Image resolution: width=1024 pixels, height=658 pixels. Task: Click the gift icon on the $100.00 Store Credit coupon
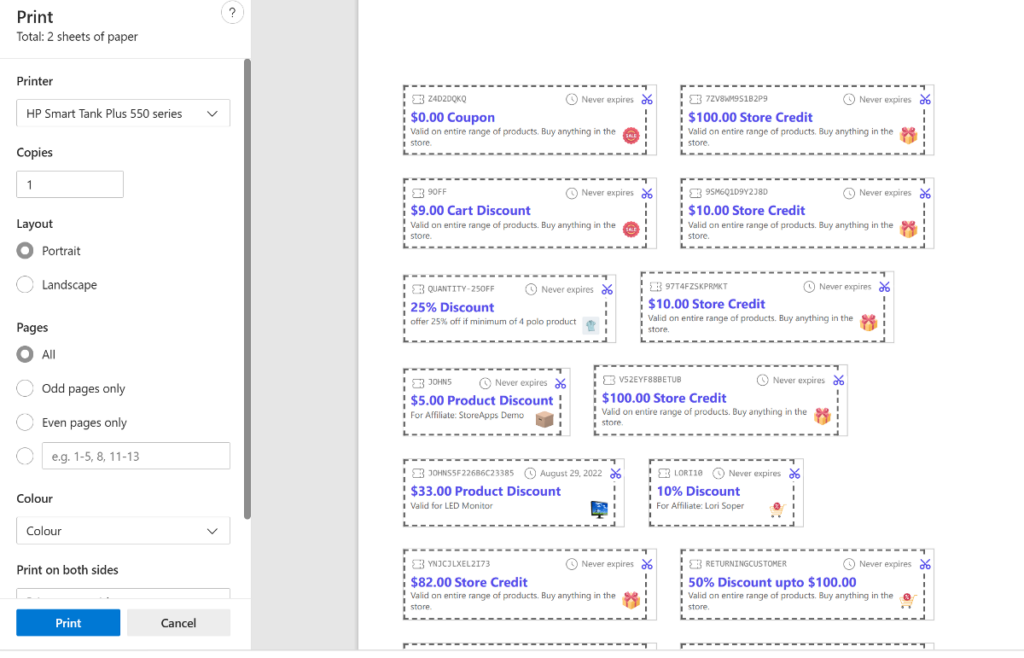pyautogui.click(x=906, y=133)
